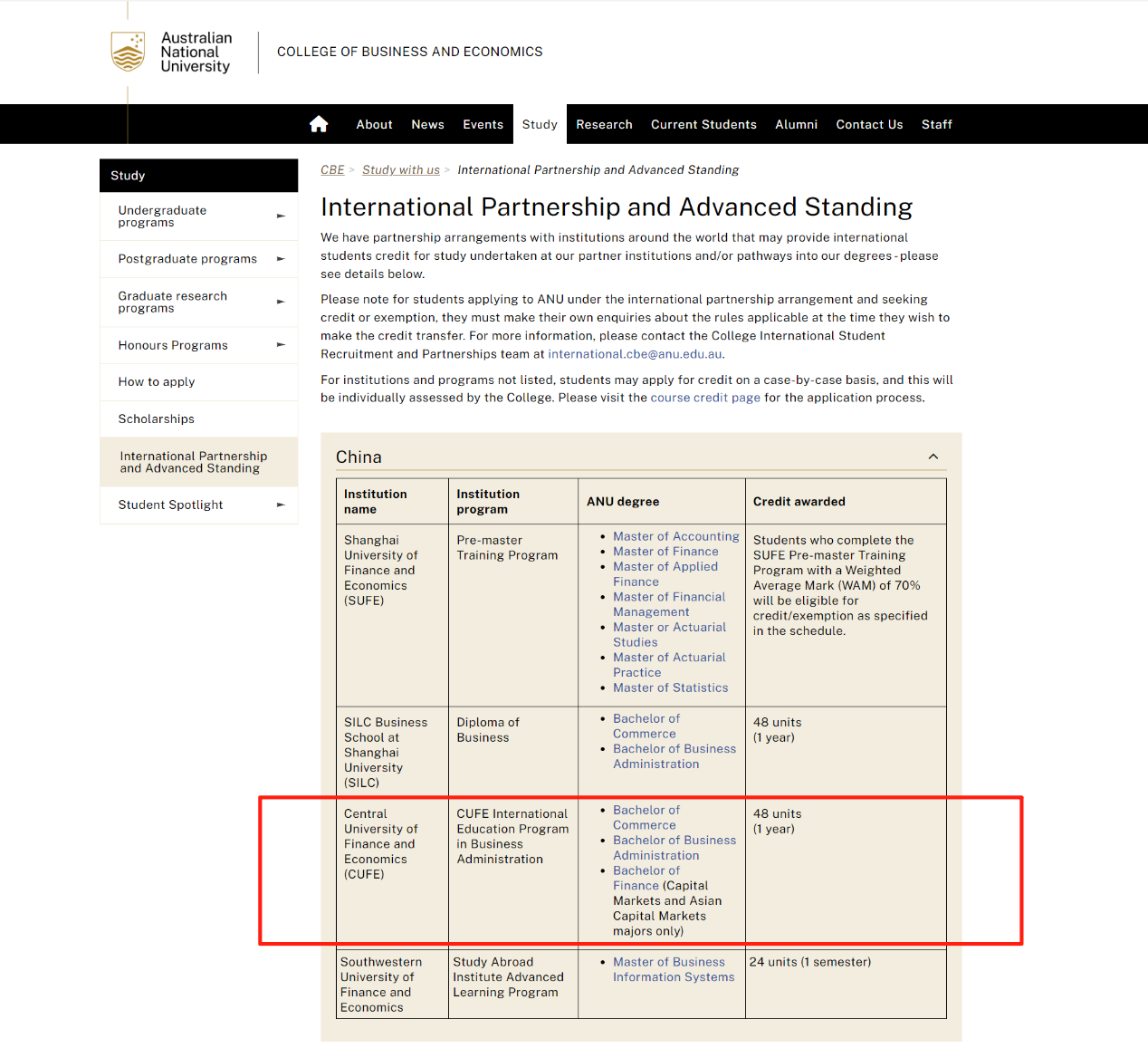Click the 'ANU degree' column header
Image resolution: width=1148 pixels, height=1048 pixels.
click(662, 502)
